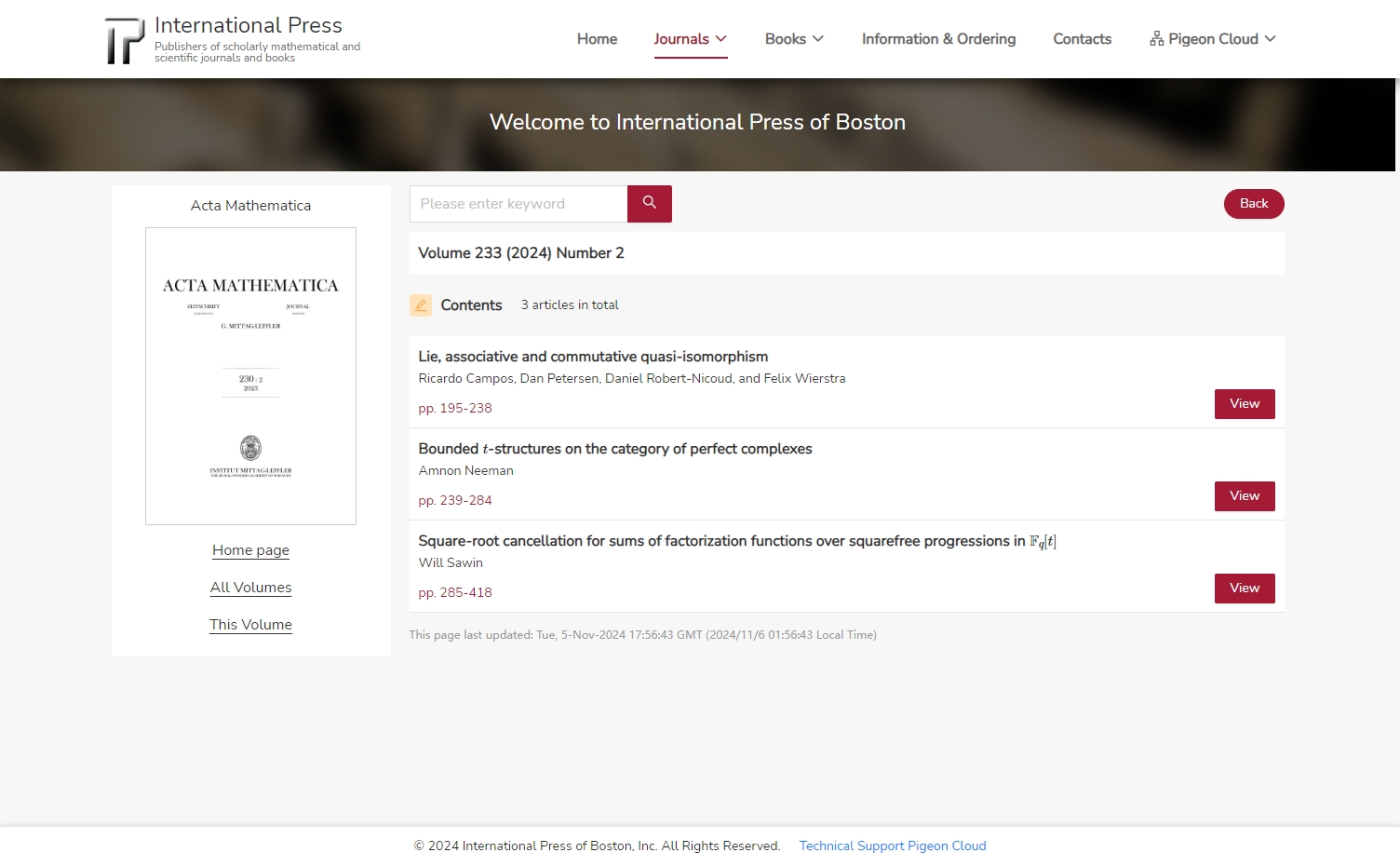
Task: Follow the Technical Support Pigeon Cloud link
Action: coord(892,846)
